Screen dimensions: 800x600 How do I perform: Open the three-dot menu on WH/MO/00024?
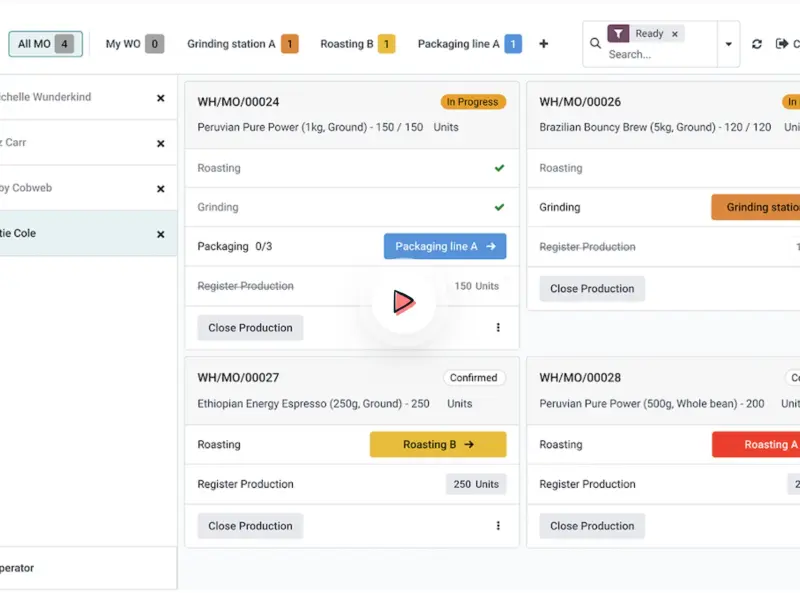pyautogui.click(x=498, y=328)
